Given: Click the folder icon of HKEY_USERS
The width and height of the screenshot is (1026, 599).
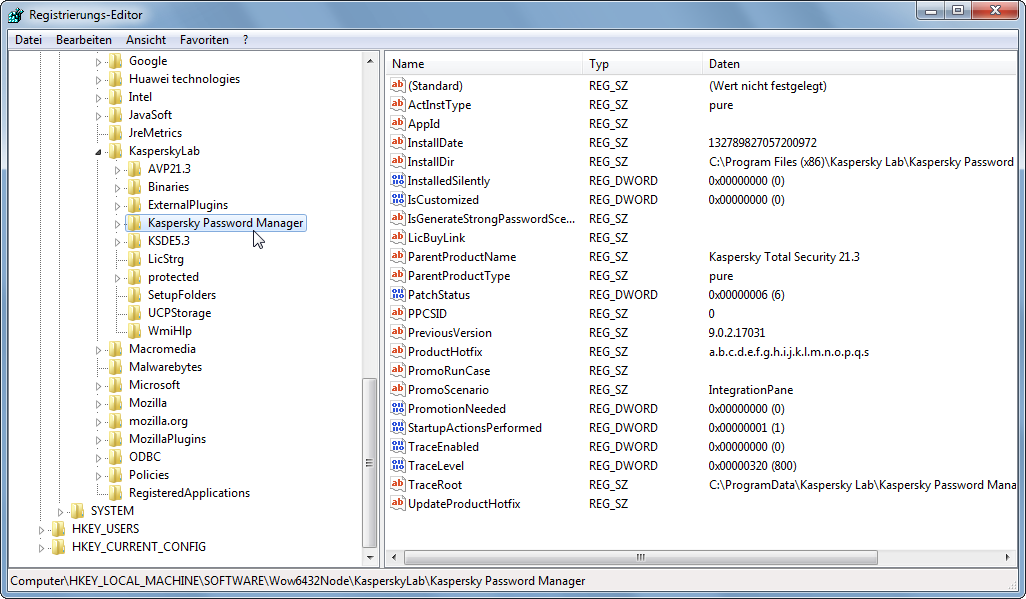Looking at the screenshot, I should [x=58, y=528].
